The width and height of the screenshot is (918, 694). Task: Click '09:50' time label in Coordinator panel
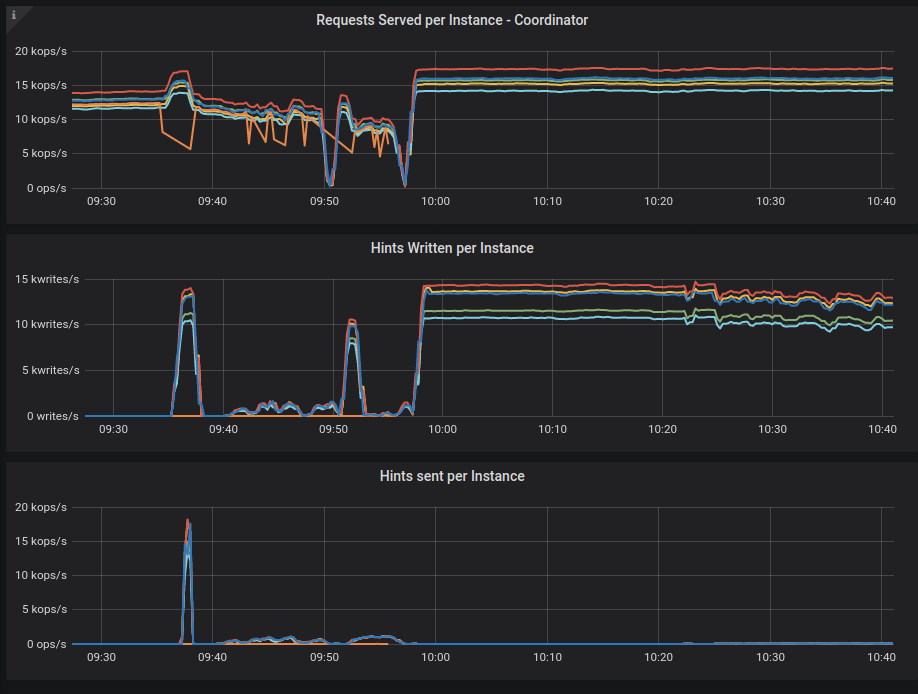pyautogui.click(x=324, y=201)
